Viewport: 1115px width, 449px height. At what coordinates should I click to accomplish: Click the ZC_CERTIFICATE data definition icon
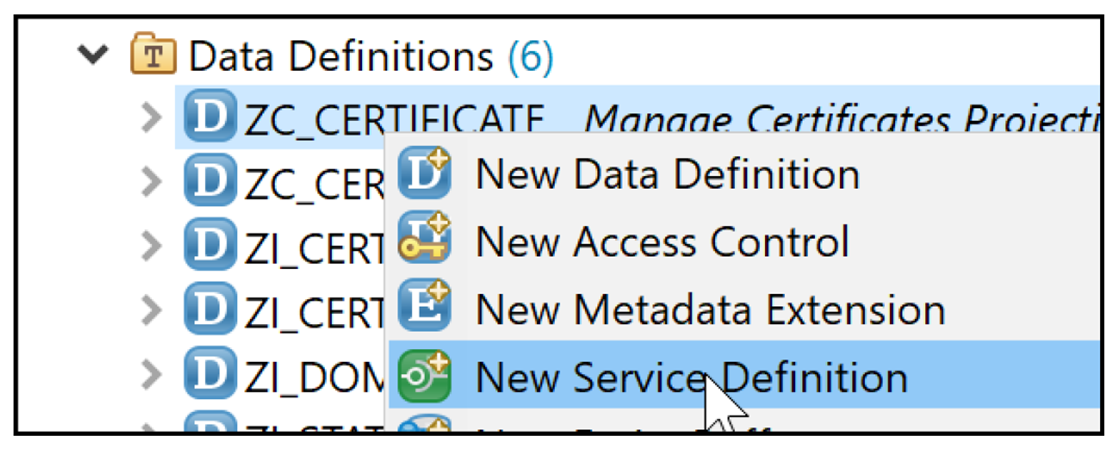tap(210, 116)
